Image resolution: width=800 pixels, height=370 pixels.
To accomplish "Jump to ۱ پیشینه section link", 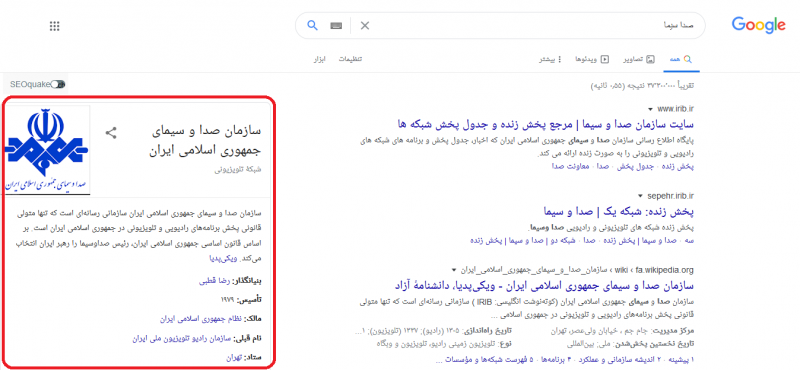I will (681, 360).
